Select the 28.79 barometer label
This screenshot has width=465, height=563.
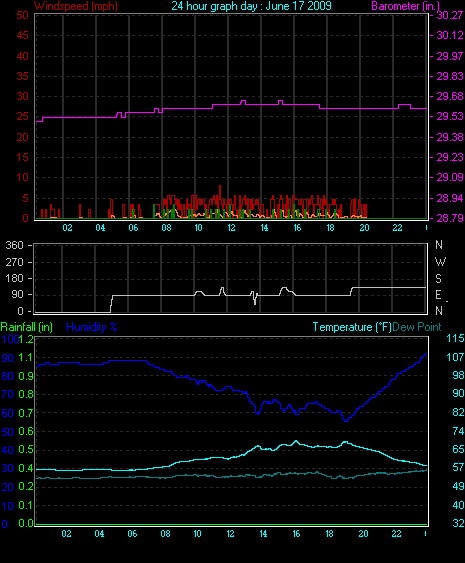[450, 218]
